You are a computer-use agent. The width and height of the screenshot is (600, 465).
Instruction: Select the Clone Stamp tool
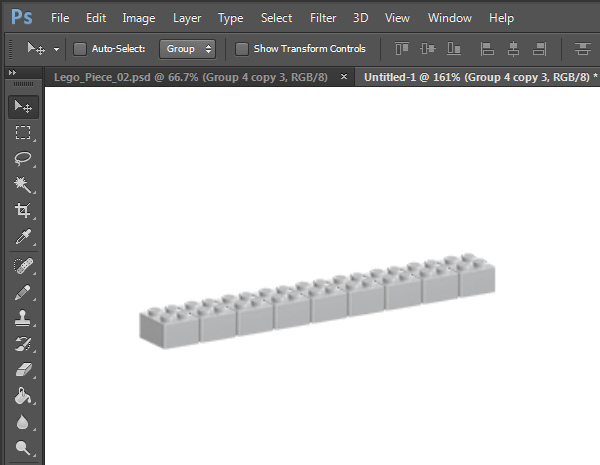pos(23,318)
